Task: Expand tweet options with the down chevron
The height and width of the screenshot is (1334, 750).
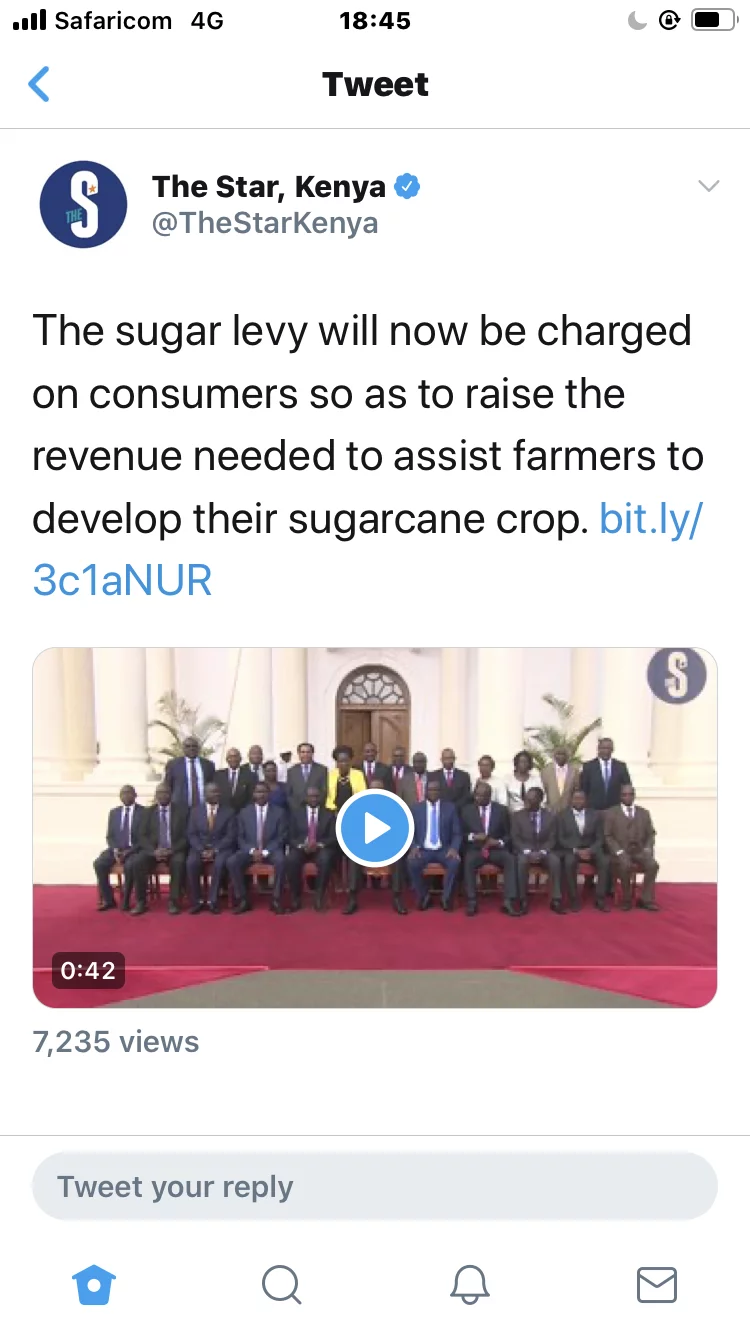Action: pyautogui.click(x=708, y=186)
